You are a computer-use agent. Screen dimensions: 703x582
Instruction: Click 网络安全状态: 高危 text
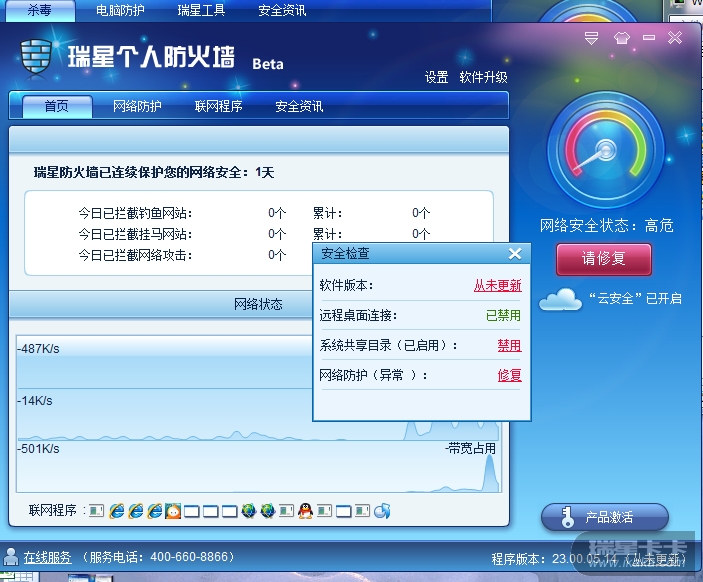click(606, 226)
